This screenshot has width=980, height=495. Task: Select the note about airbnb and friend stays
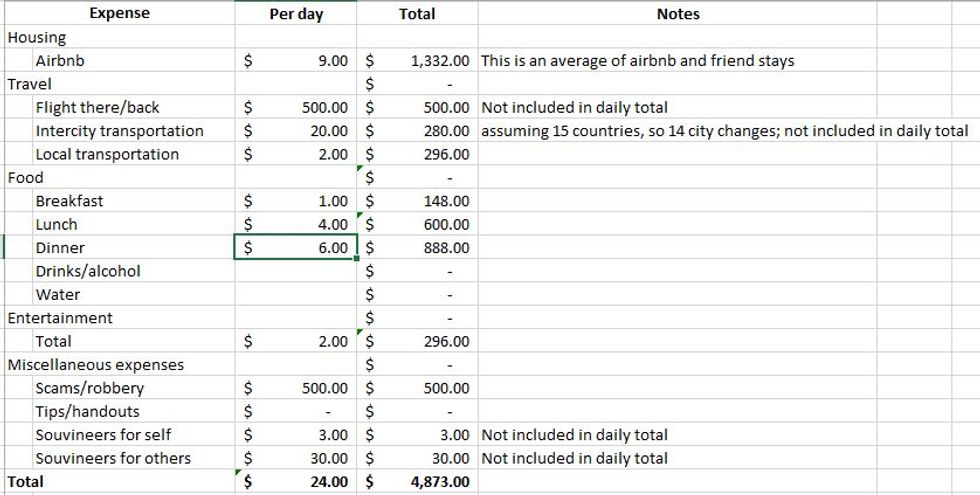pos(638,61)
